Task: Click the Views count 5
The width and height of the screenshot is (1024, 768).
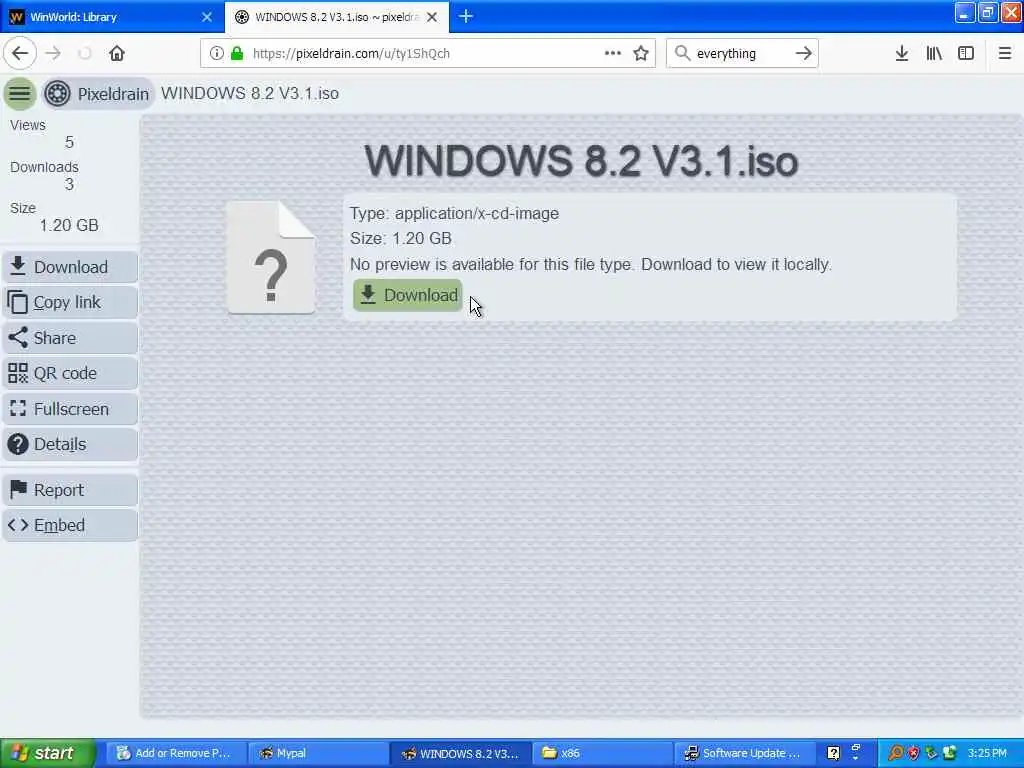Action: click(x=69, y=142)
